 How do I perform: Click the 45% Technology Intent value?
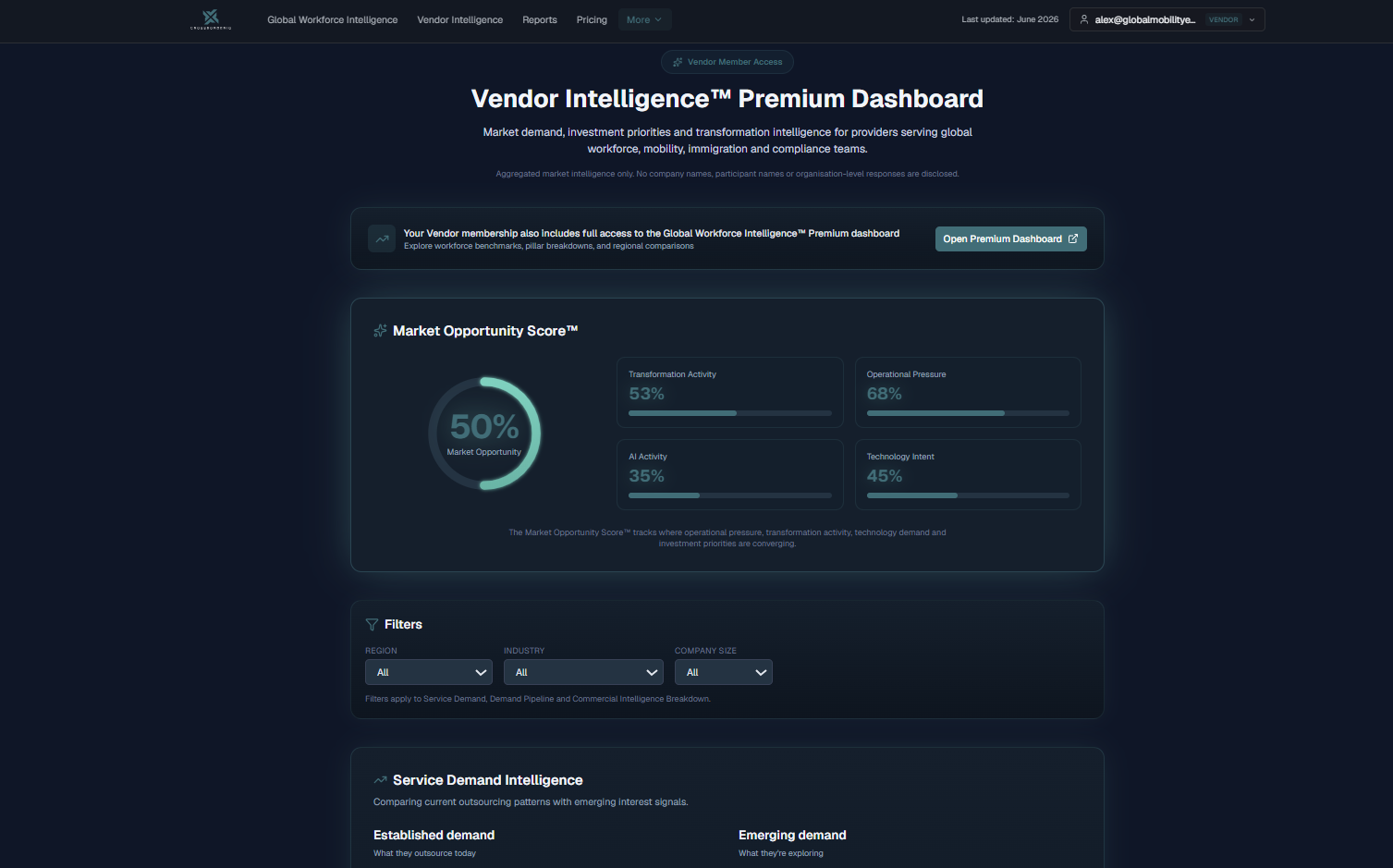[885, 476]
